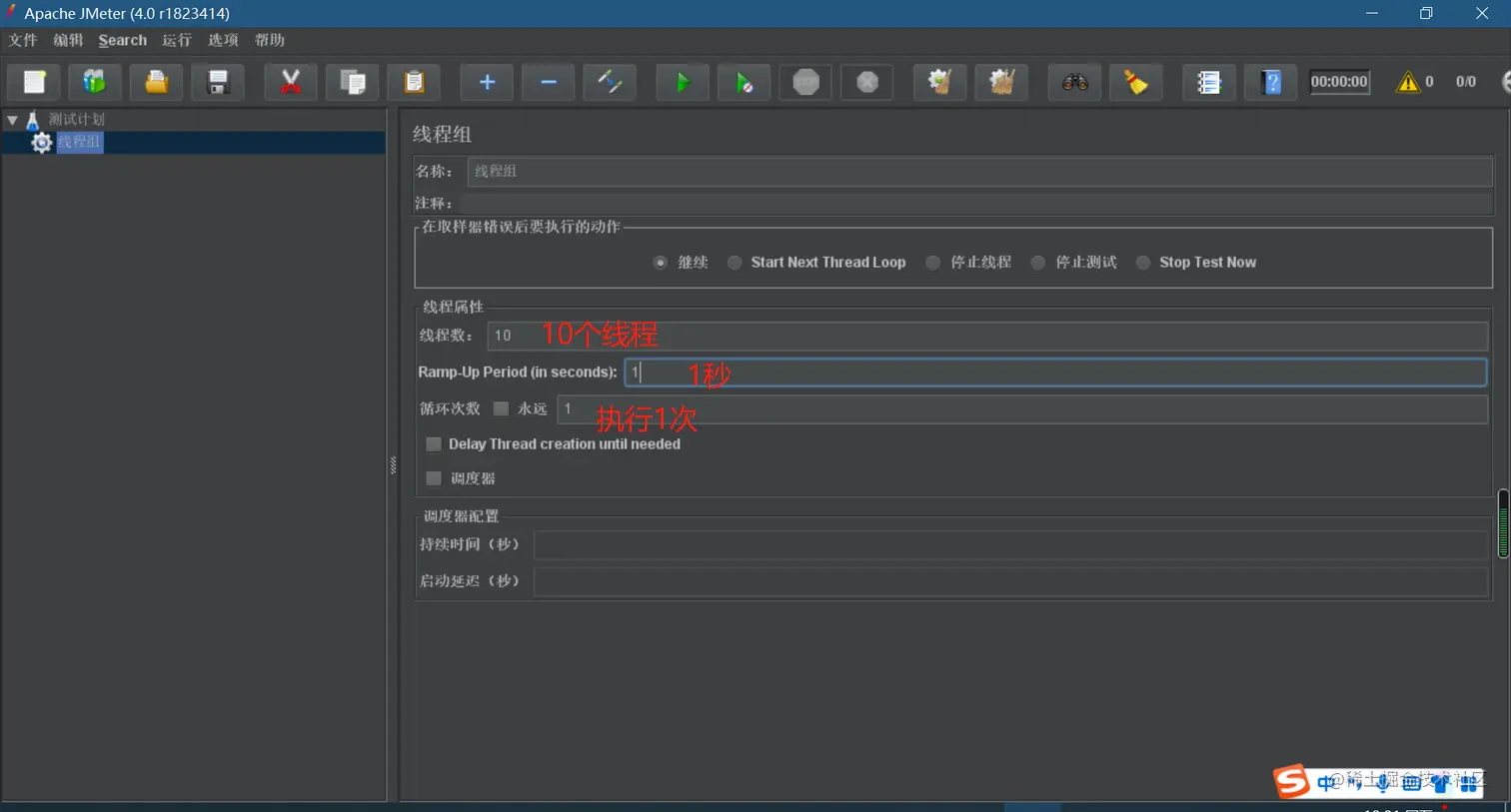Viewport: 1511px width, 812px height.
Task: Open the 选项 menu
Action: click(223, 40)
